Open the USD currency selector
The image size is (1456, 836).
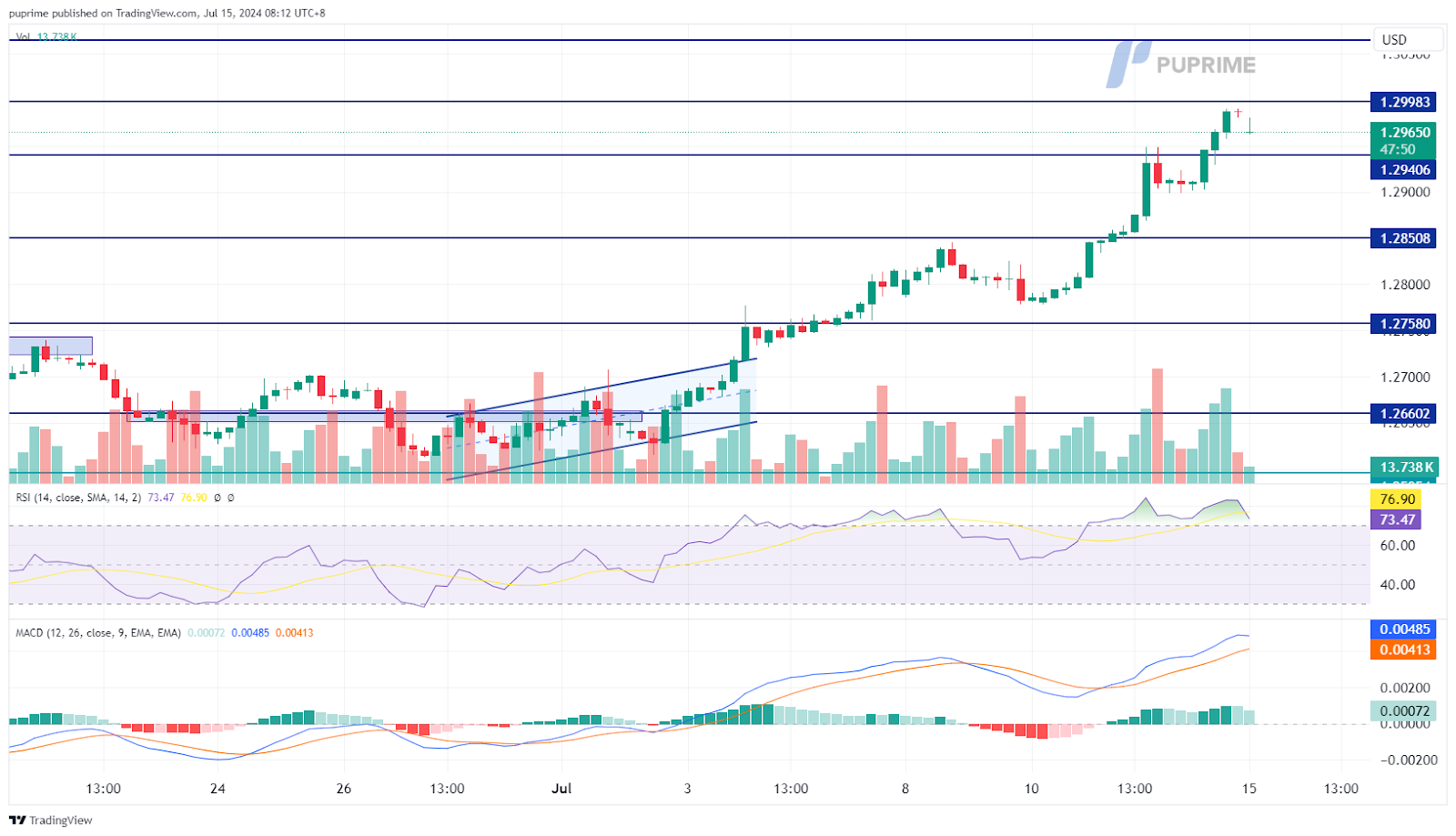[x=1408, y=39]
